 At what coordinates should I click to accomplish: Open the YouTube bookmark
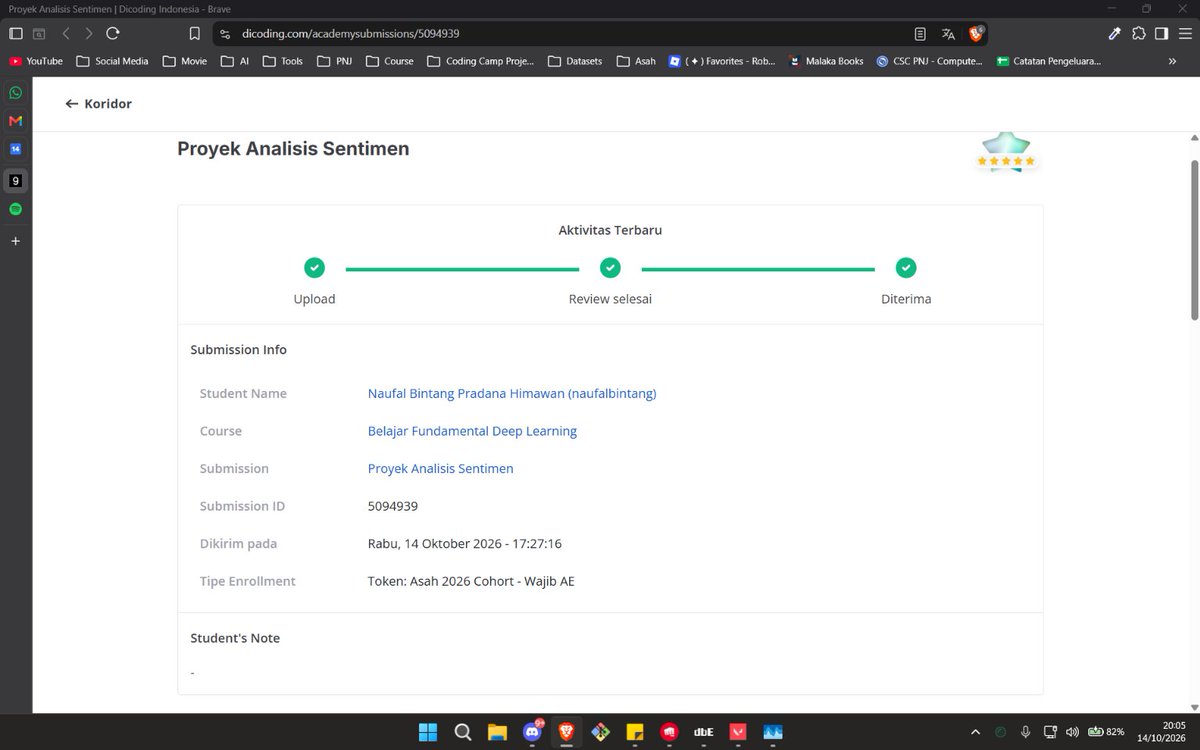pyautogui.click(x=36, y=61)
